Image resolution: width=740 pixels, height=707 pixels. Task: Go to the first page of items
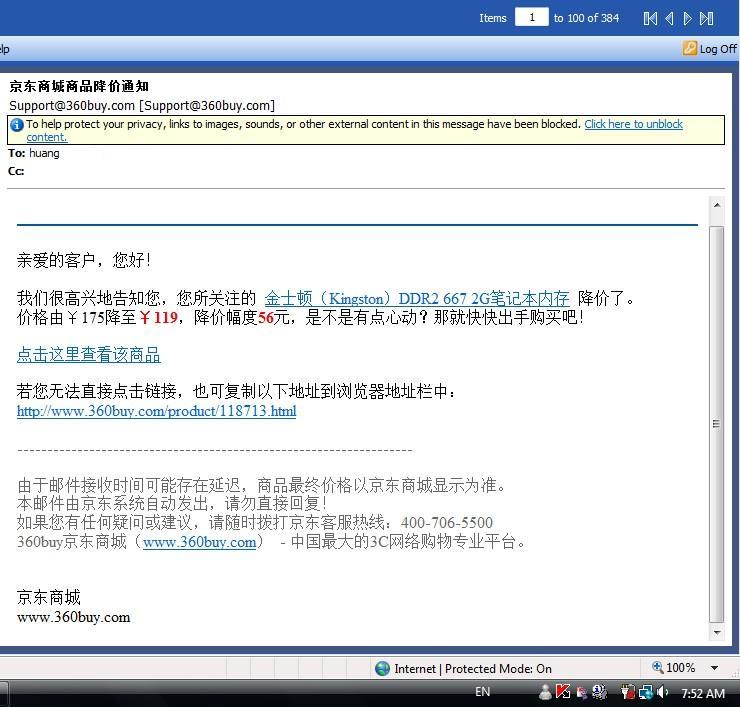pyautogui.click(x=650, y=18)
